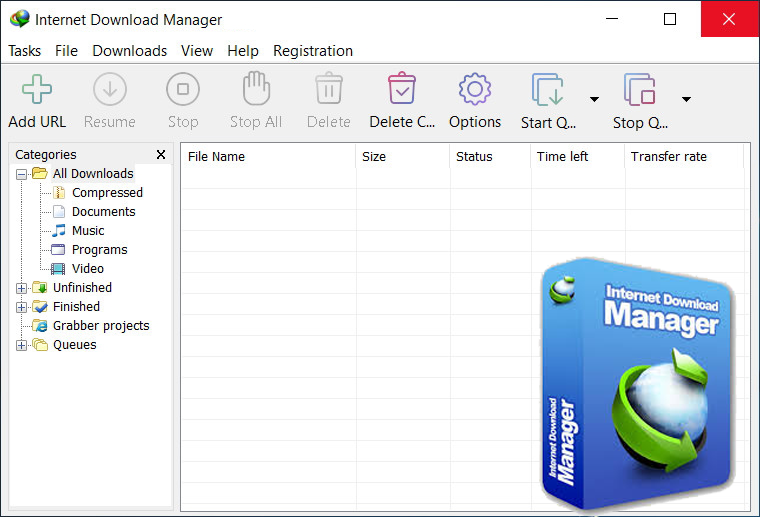Screen dimensions: 760x517
Task: Click the Categories panel title
Action: tap(46, 155)
